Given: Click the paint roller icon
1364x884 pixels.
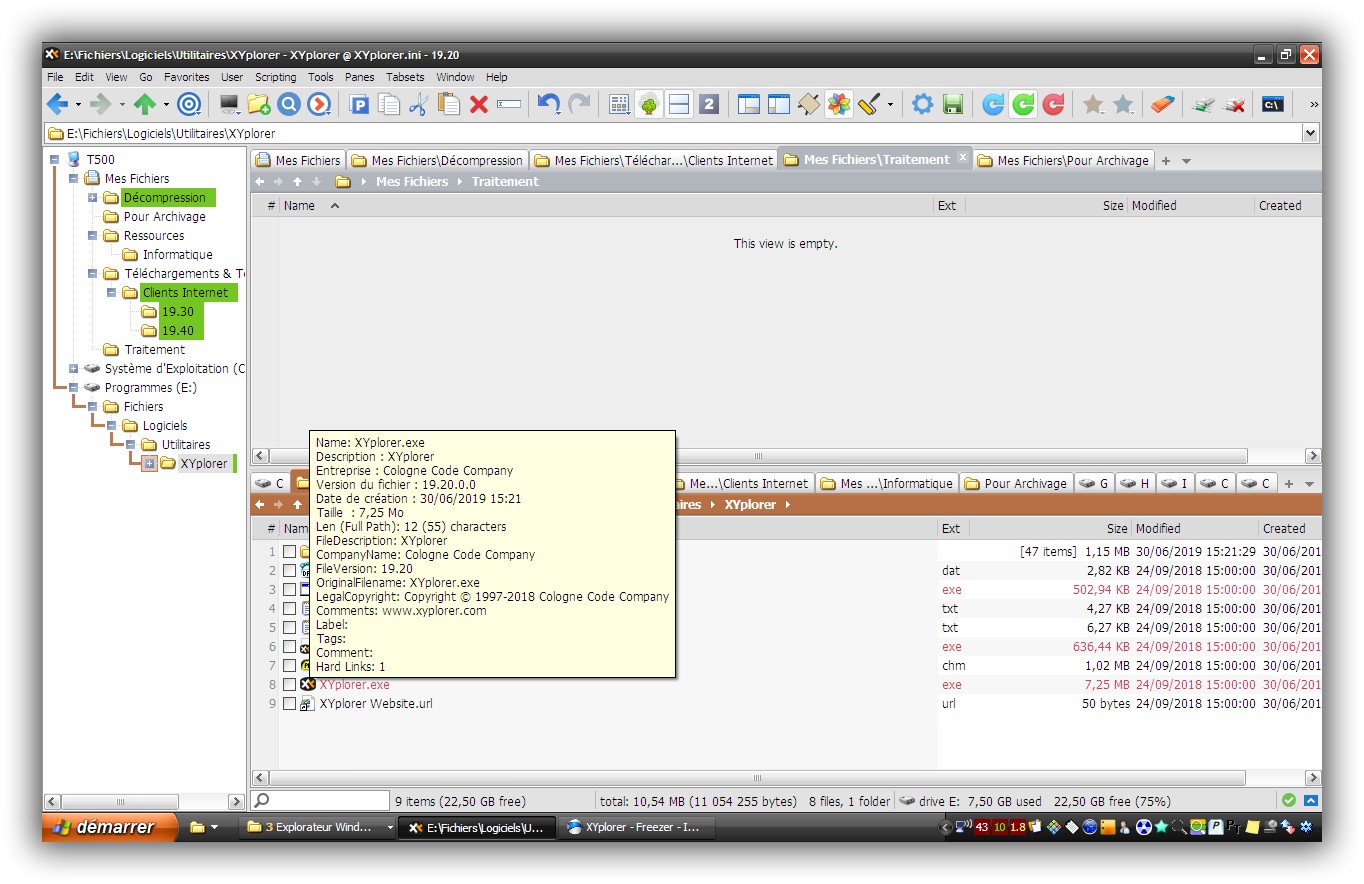Looking at the screenshot, I should (869, 103).
